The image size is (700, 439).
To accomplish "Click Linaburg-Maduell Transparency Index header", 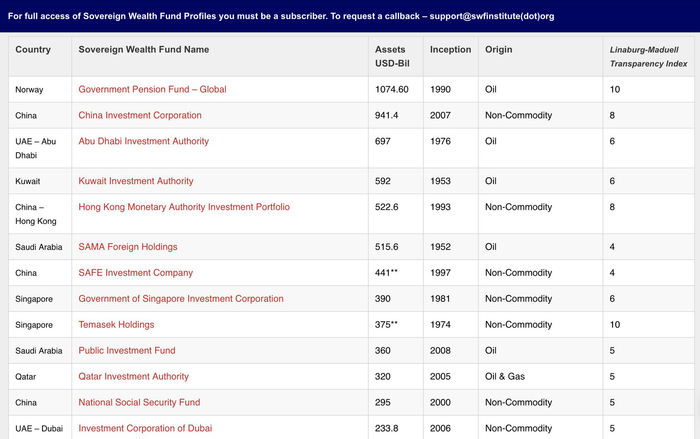I will [648, 56].
